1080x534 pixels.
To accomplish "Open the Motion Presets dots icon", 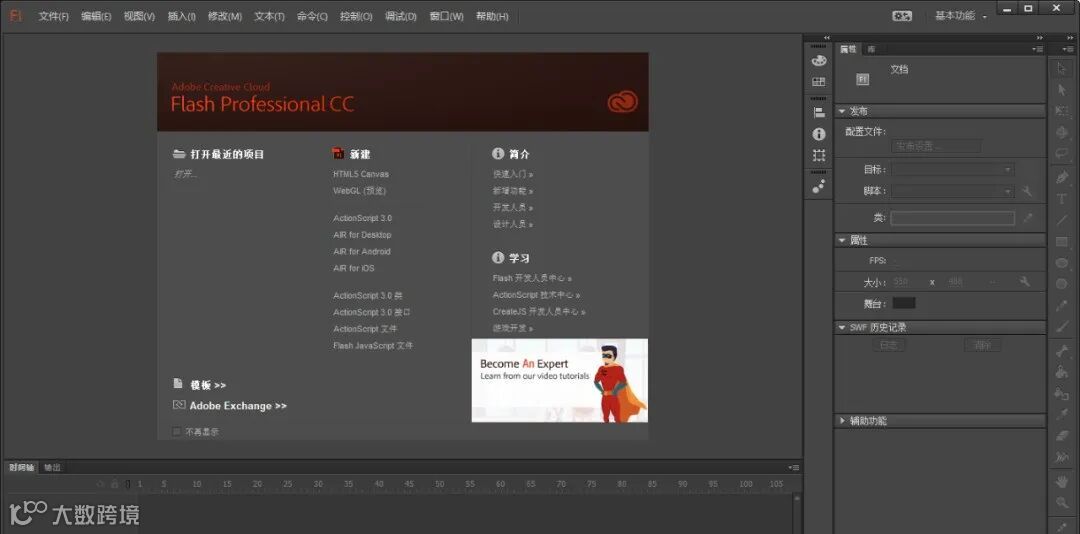I will pos(819,186).
